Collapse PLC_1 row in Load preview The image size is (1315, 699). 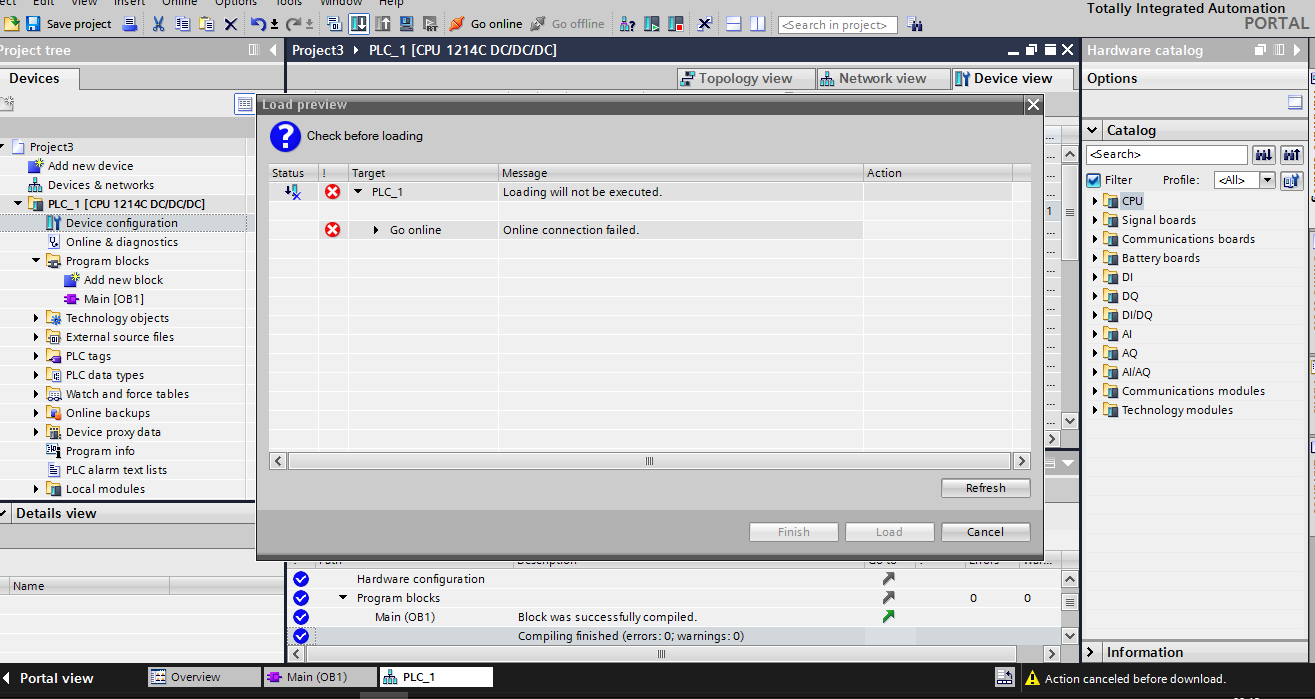[x=358, y=192]
